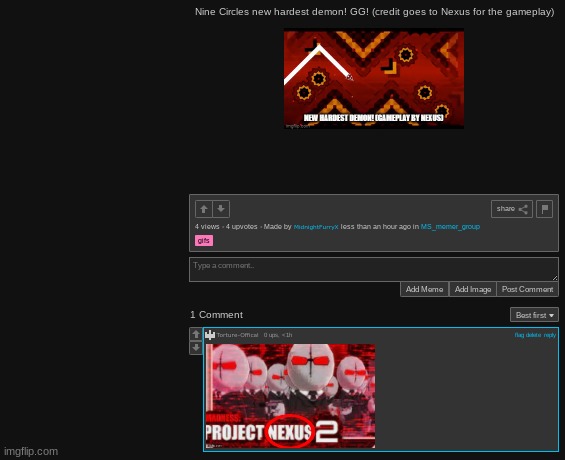The height and width of the screenshot is (460, 565).
Task: Reply to the Torture-Offical comment
Action: pos(550,335)
